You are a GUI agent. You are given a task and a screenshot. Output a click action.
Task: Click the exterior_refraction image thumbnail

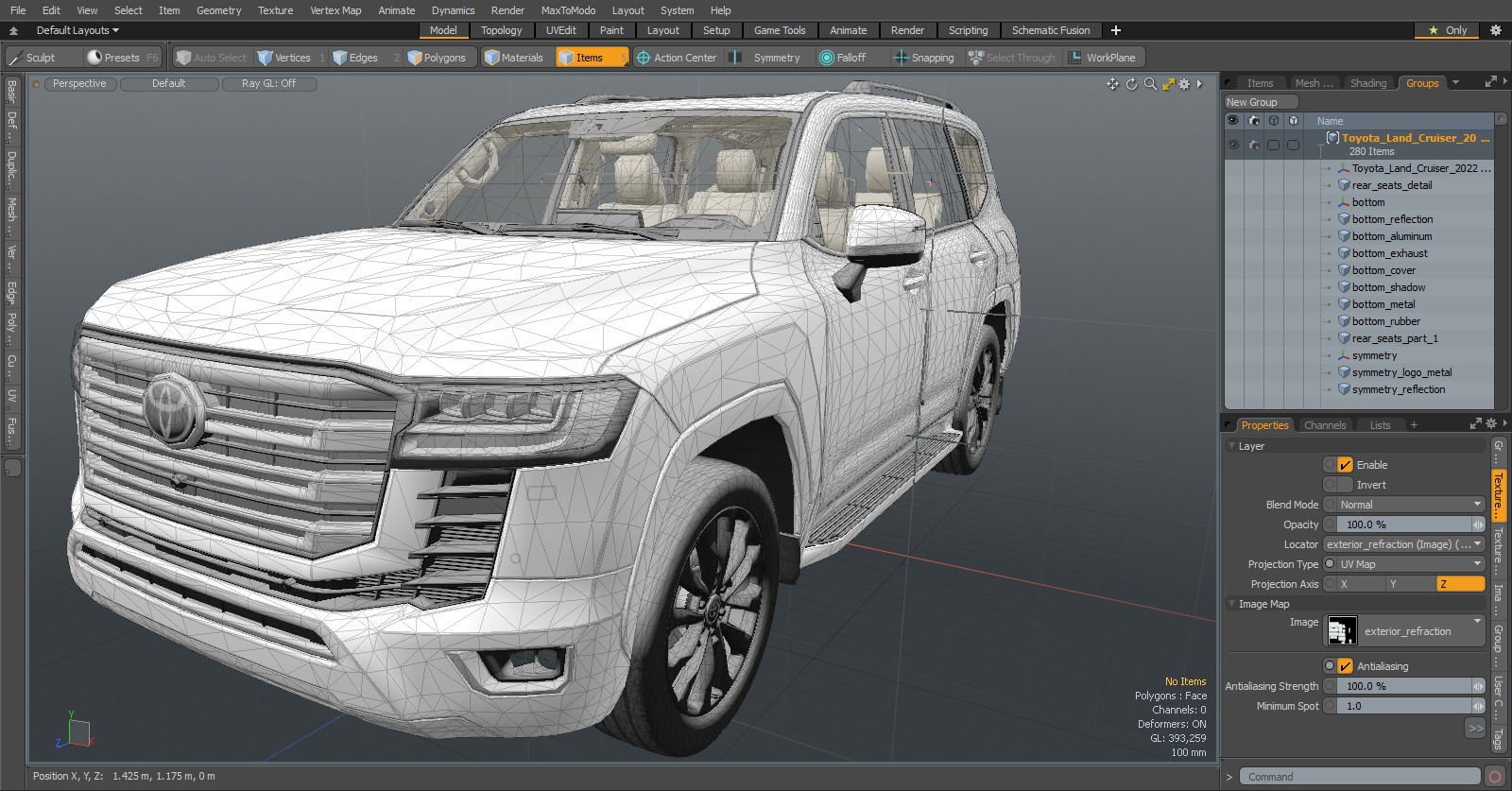(x=1342, y=630)
